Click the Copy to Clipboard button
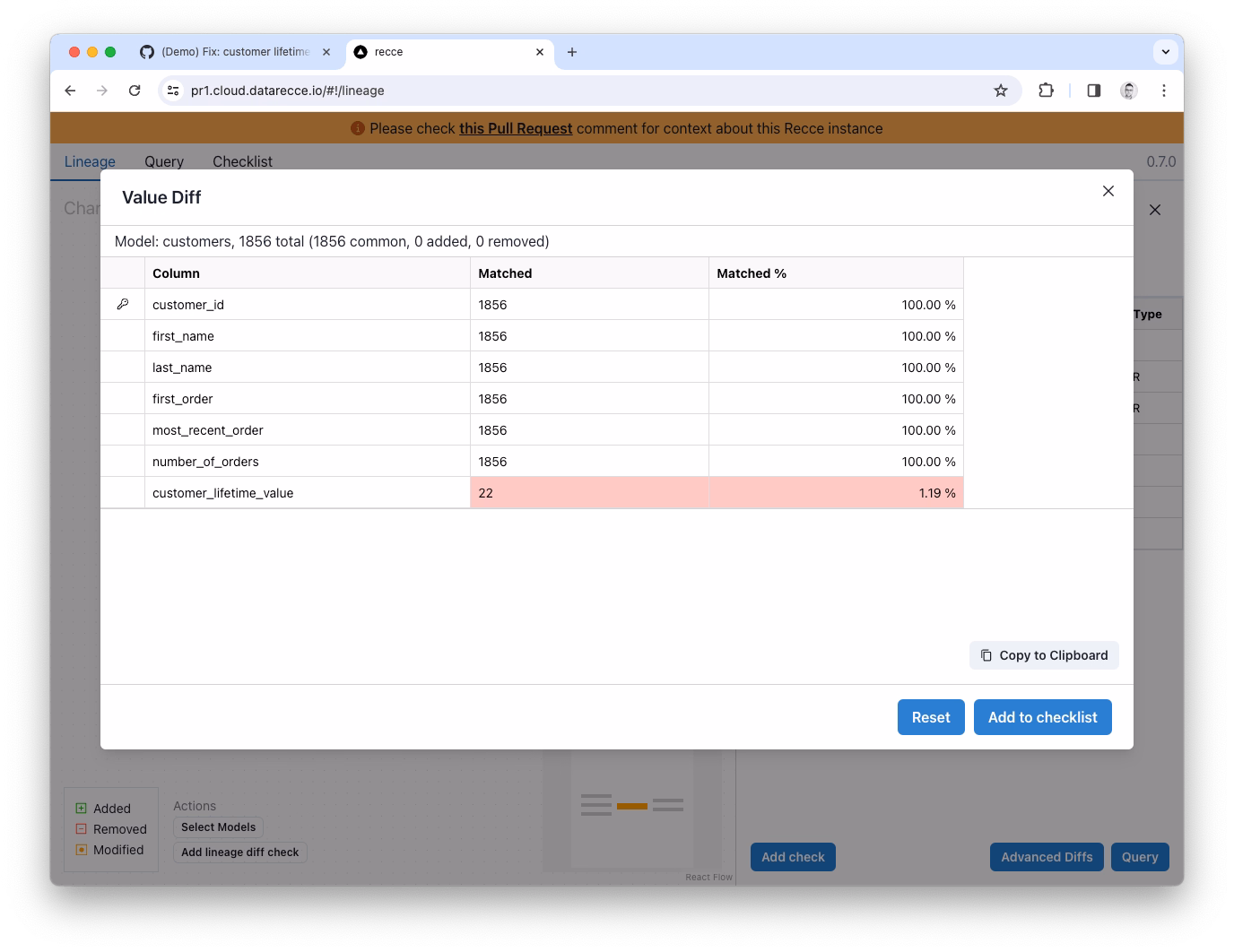Screen dimensions: 1234x952 (x=1044, y=655)
